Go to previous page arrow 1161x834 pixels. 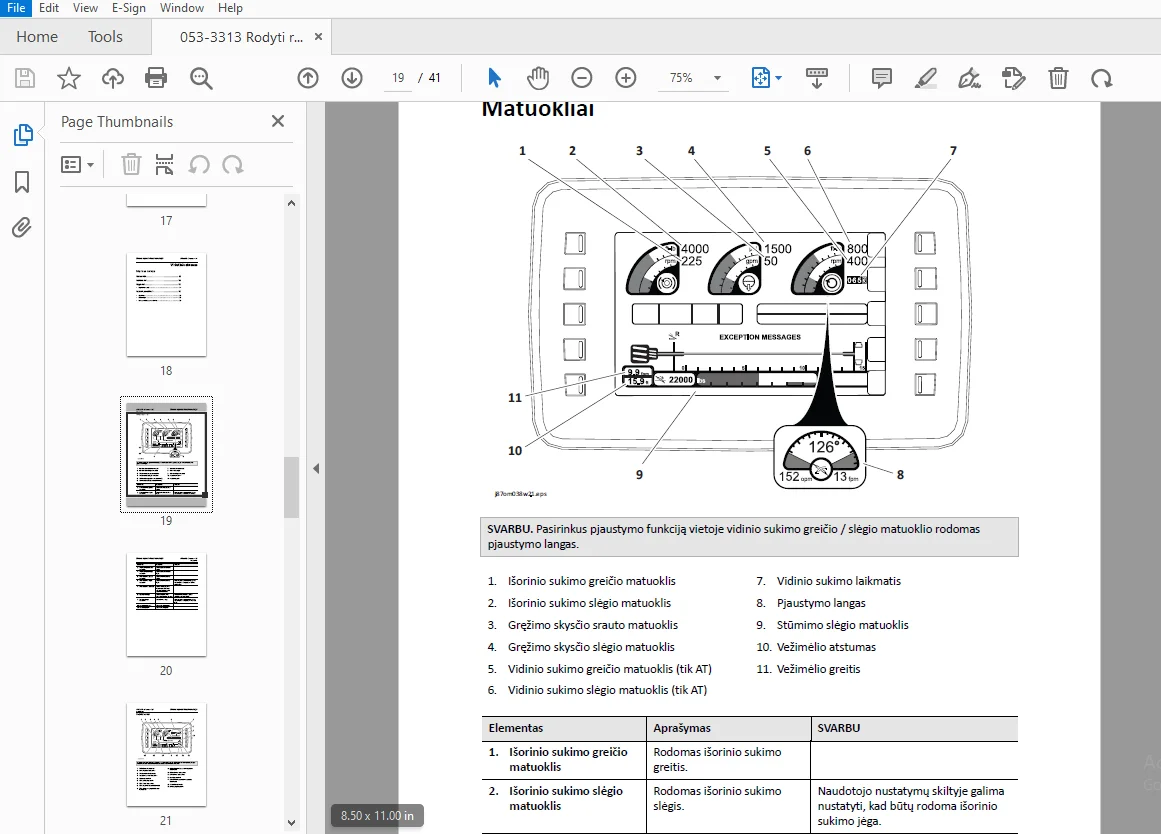pyautogui.click(x=308, y=78)
